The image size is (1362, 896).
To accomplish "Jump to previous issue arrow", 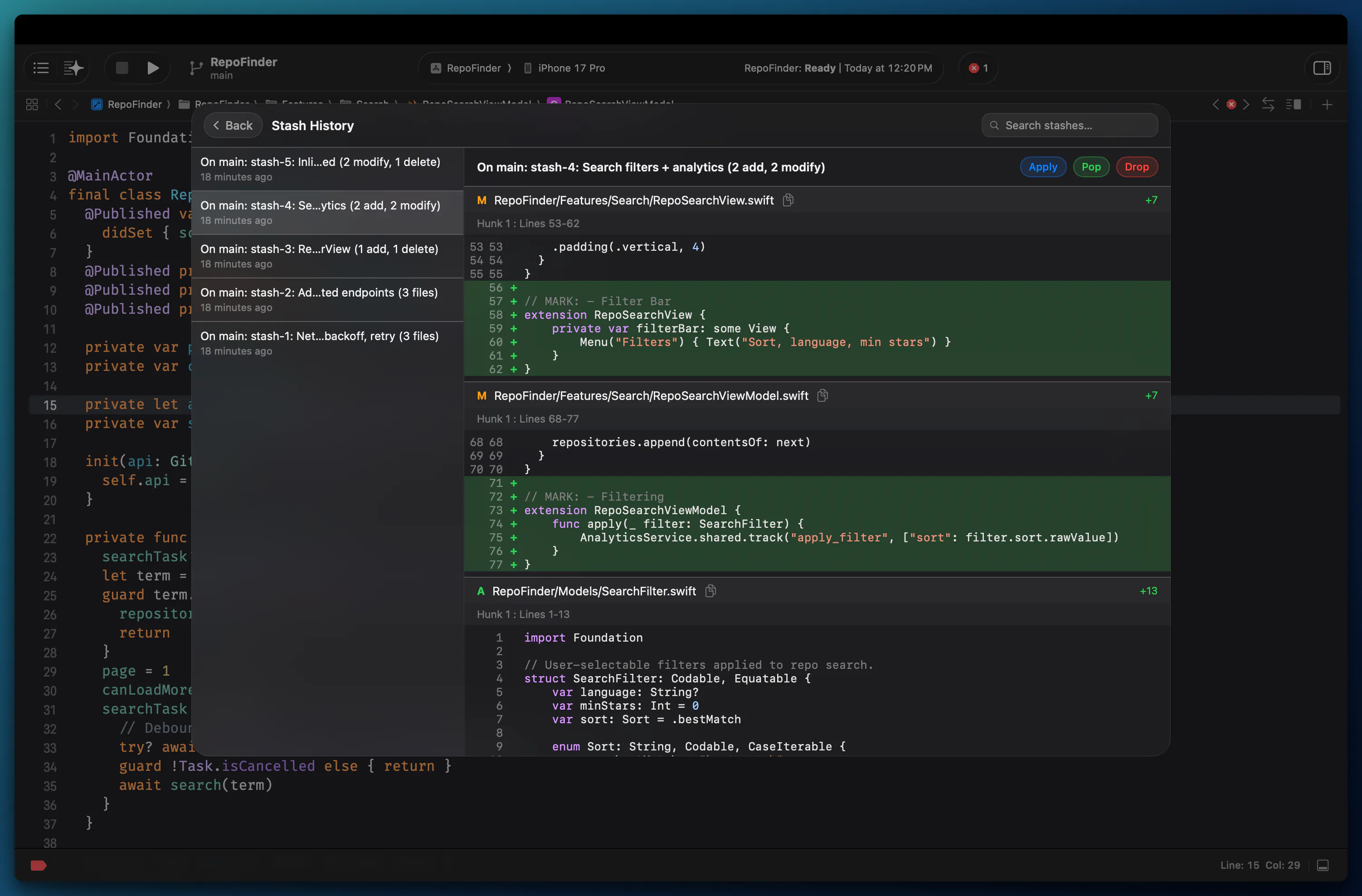I will point(1216,104).
